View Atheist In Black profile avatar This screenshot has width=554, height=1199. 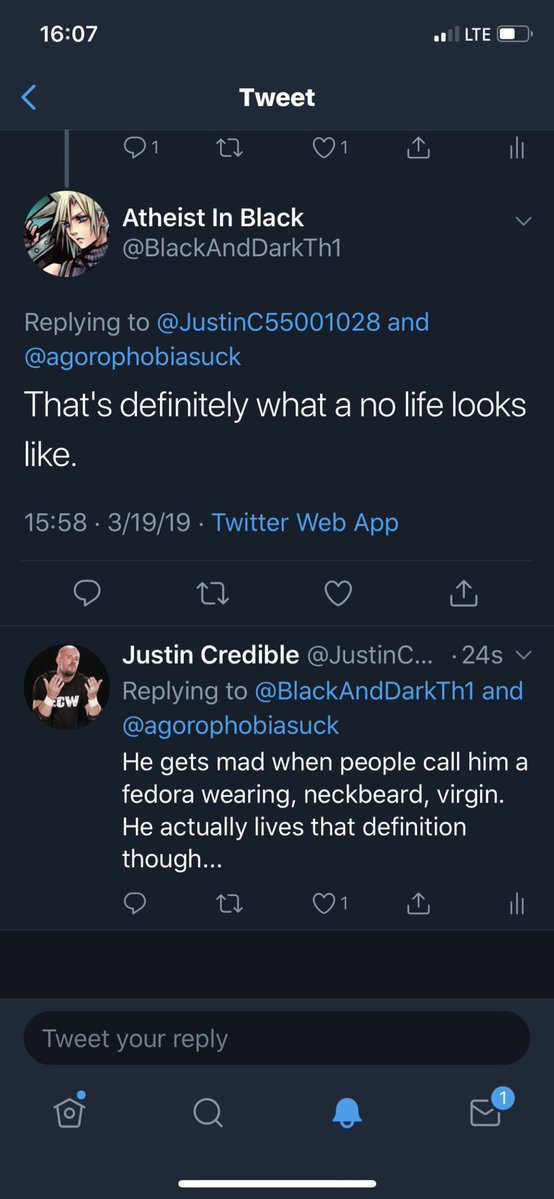tap(67, 233)
